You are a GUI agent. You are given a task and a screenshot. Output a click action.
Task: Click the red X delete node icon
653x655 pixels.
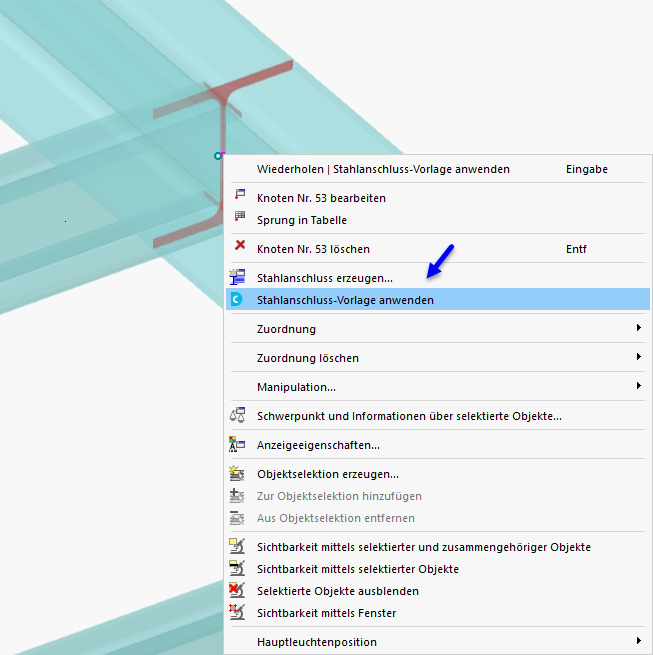tap(240, 245)
